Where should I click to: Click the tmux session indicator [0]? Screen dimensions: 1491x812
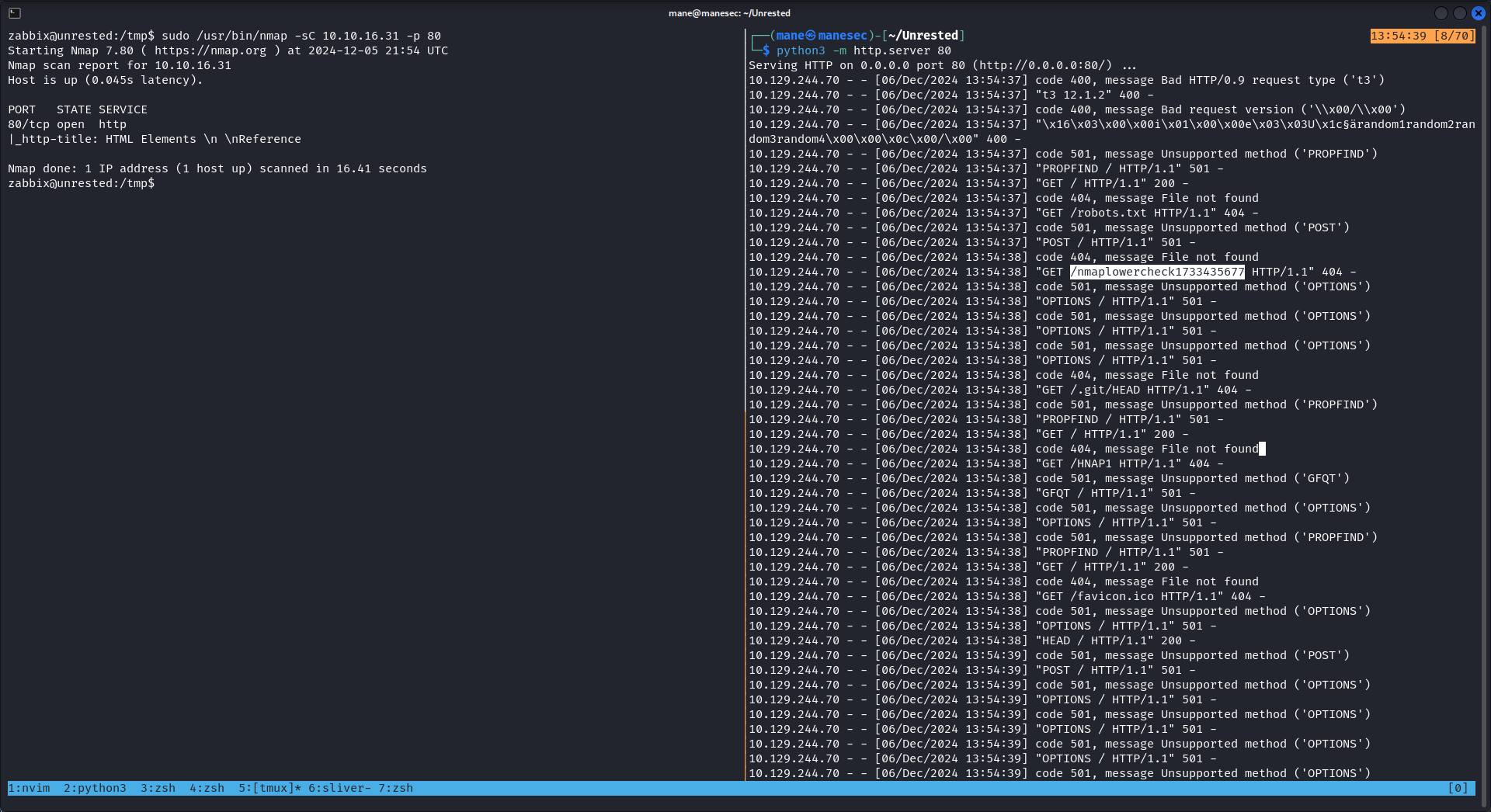(1458, 788)
